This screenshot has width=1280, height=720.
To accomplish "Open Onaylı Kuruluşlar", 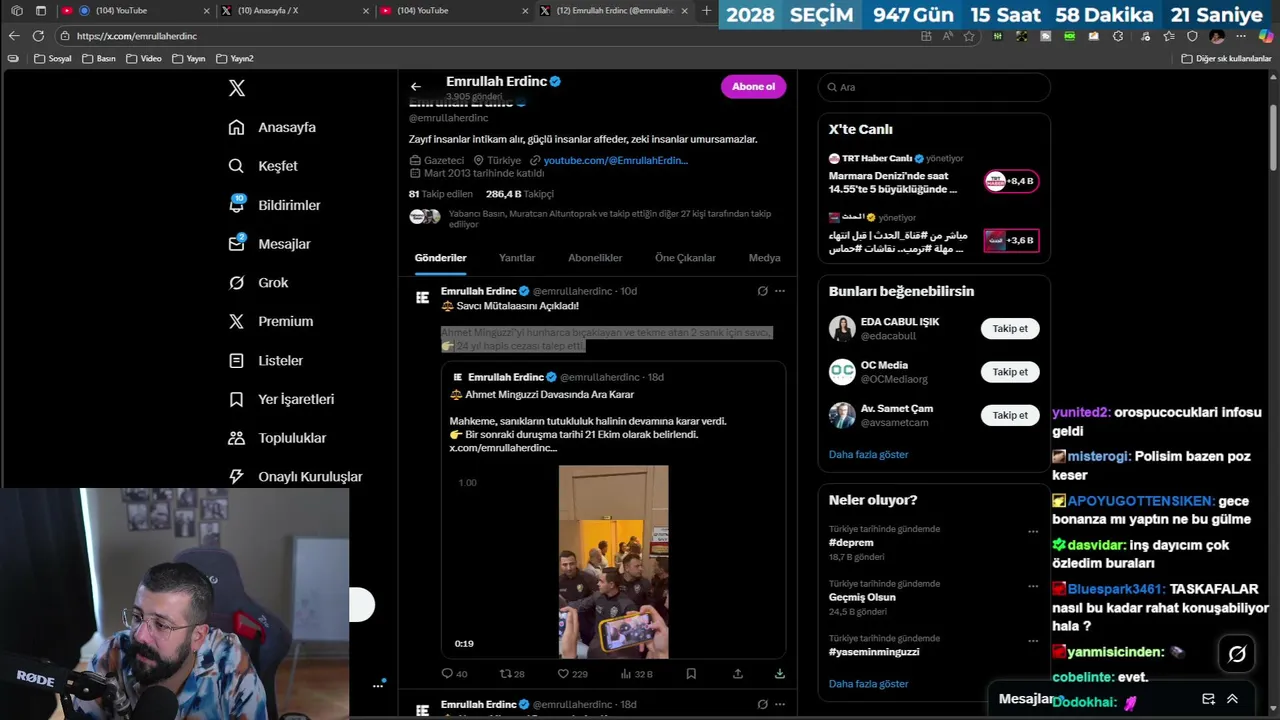I will 295,477.
